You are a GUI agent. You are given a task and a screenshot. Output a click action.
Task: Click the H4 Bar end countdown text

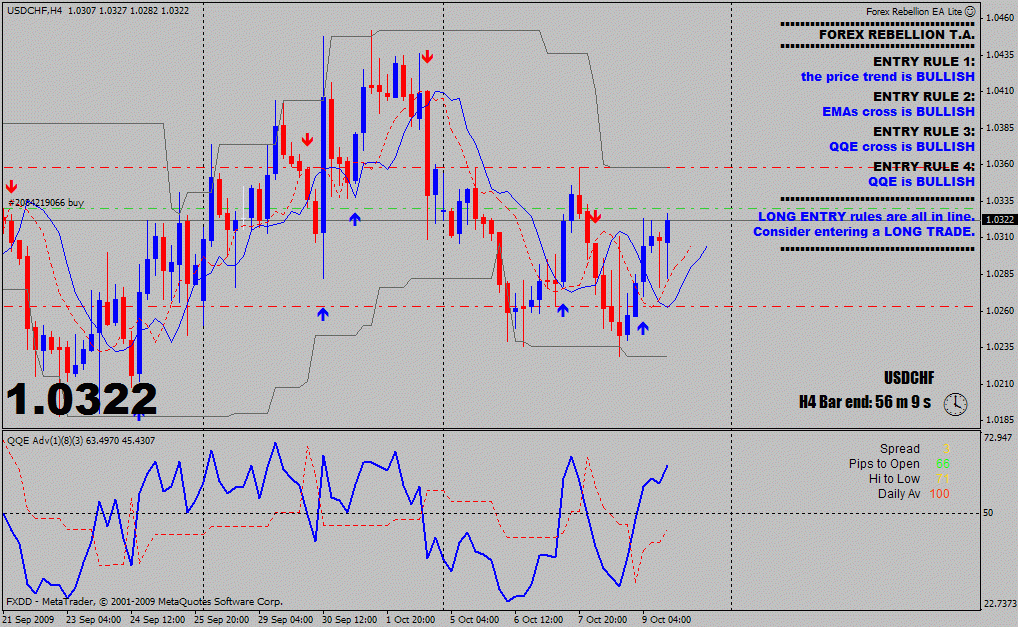click(x=865, y=402)
